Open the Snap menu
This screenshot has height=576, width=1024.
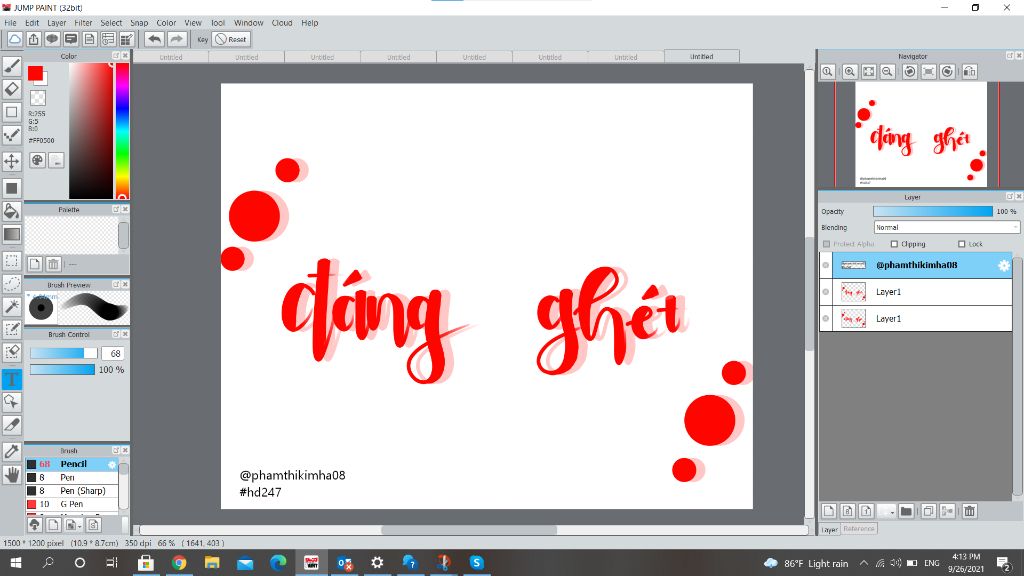point(139,23)
